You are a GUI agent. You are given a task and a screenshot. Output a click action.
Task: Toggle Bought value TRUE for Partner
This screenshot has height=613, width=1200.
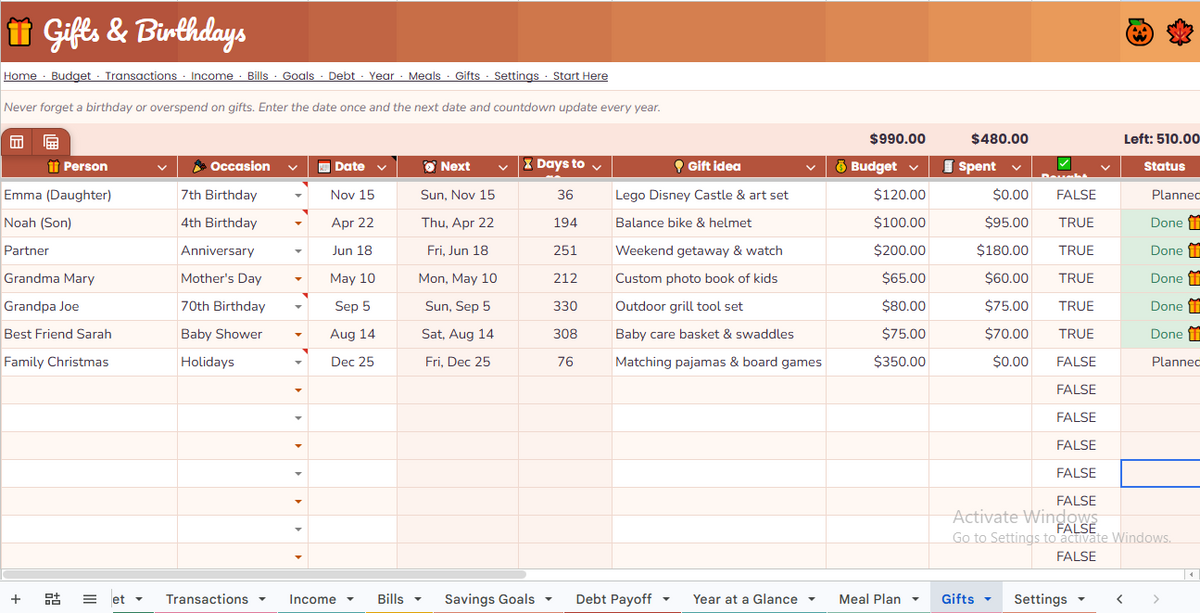pyautogui.click(x=1076, y=251)
